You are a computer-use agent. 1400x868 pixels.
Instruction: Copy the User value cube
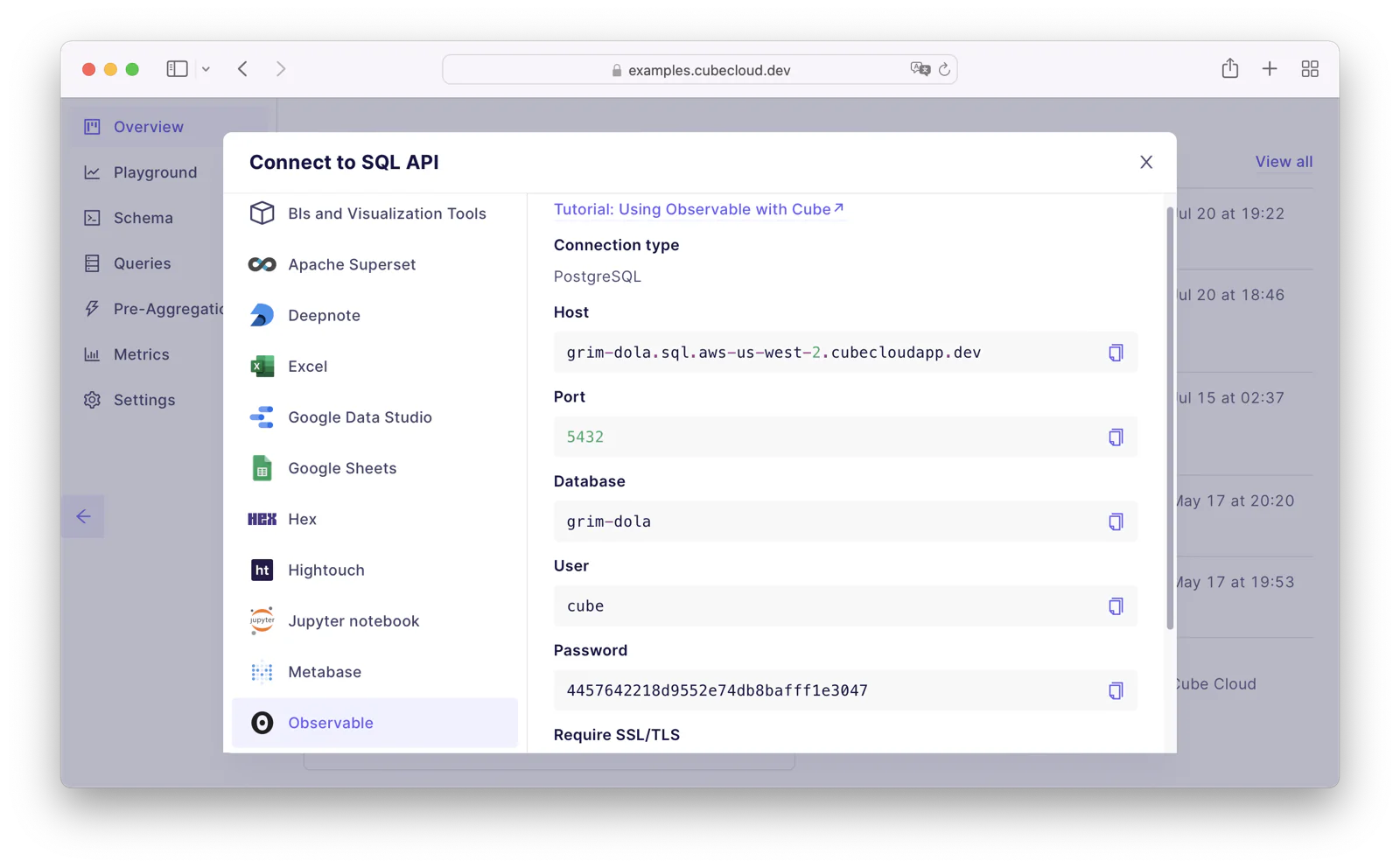[x=1116, y=606]
